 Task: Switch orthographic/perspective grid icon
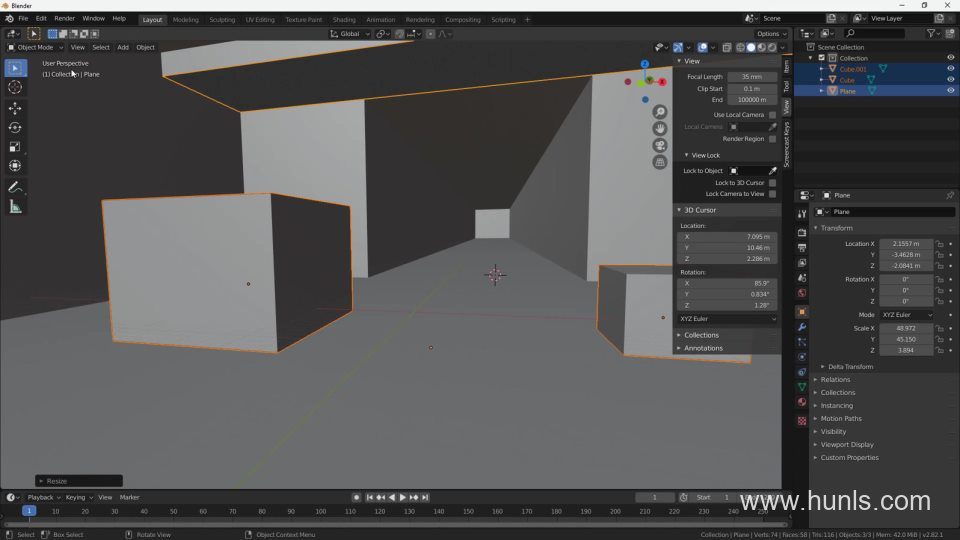[659, 162]
